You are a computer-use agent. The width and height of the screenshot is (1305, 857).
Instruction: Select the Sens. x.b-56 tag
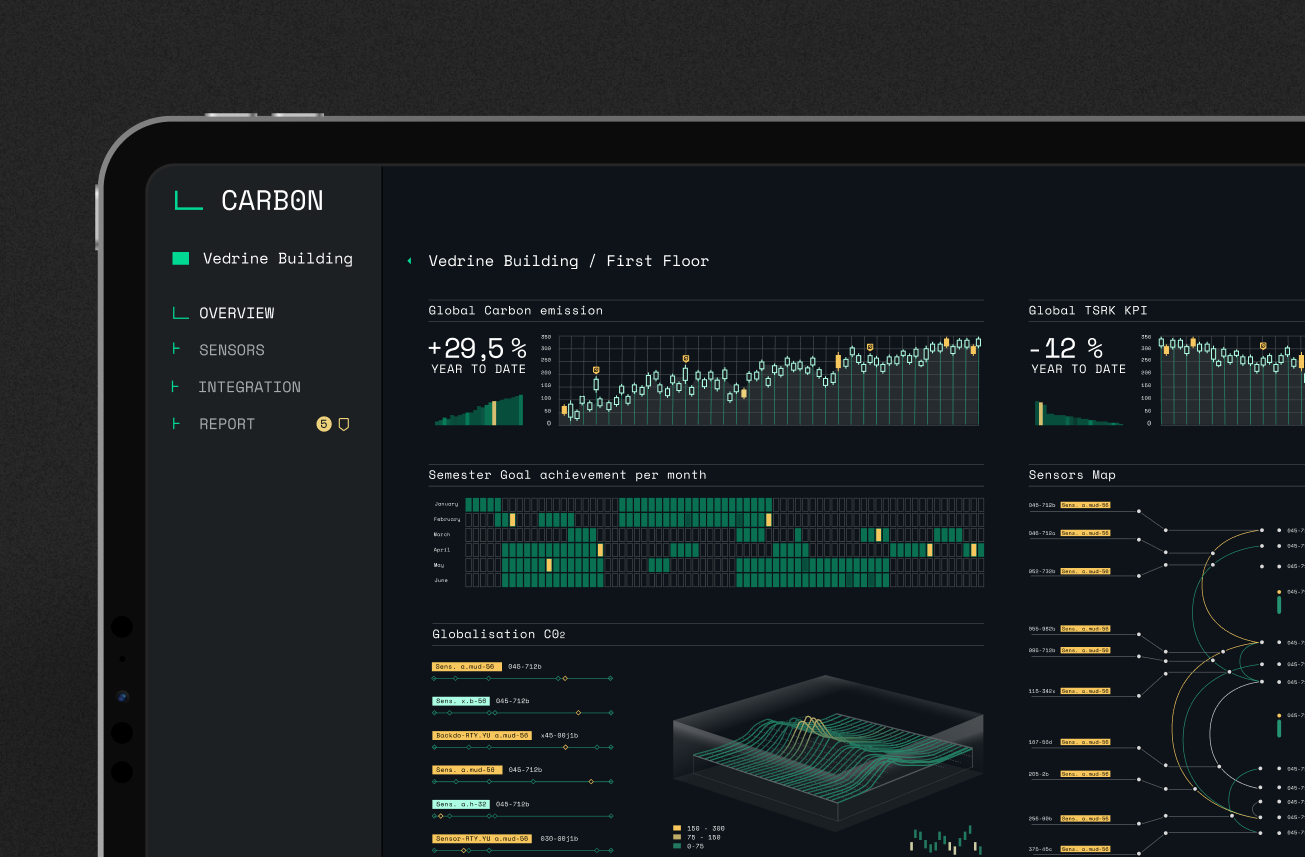(461, 701)
